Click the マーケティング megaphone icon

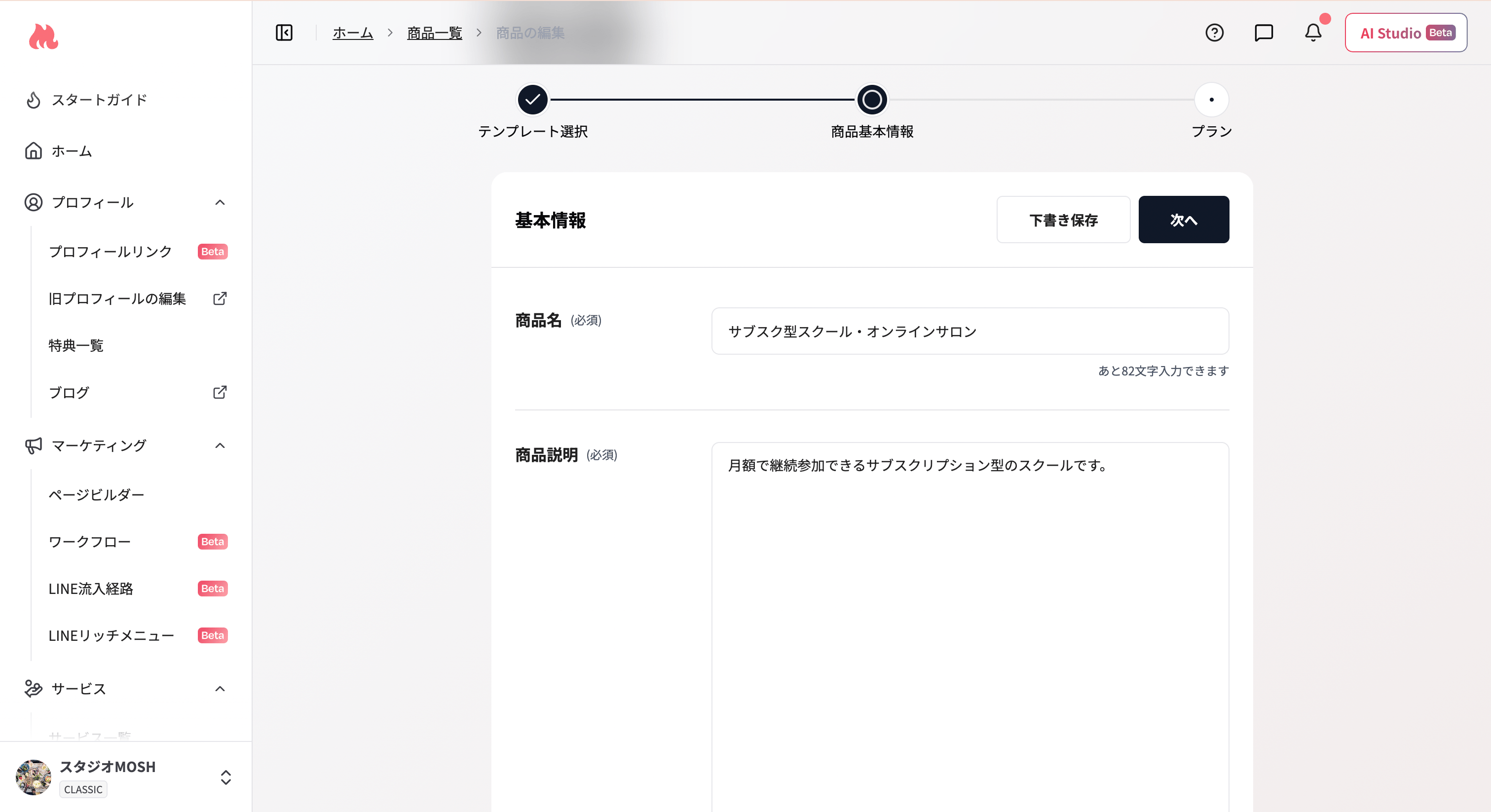click(x=34, y=445)
